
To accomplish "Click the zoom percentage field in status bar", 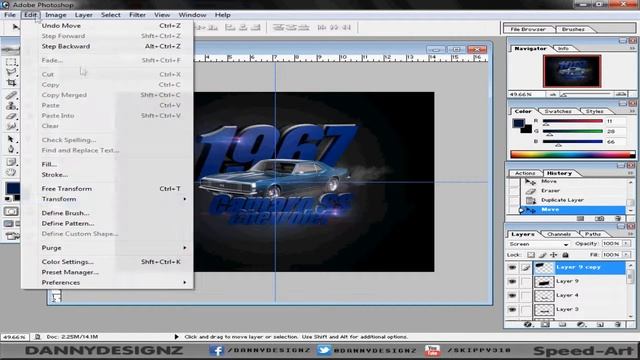I will [x=14, y=337].
